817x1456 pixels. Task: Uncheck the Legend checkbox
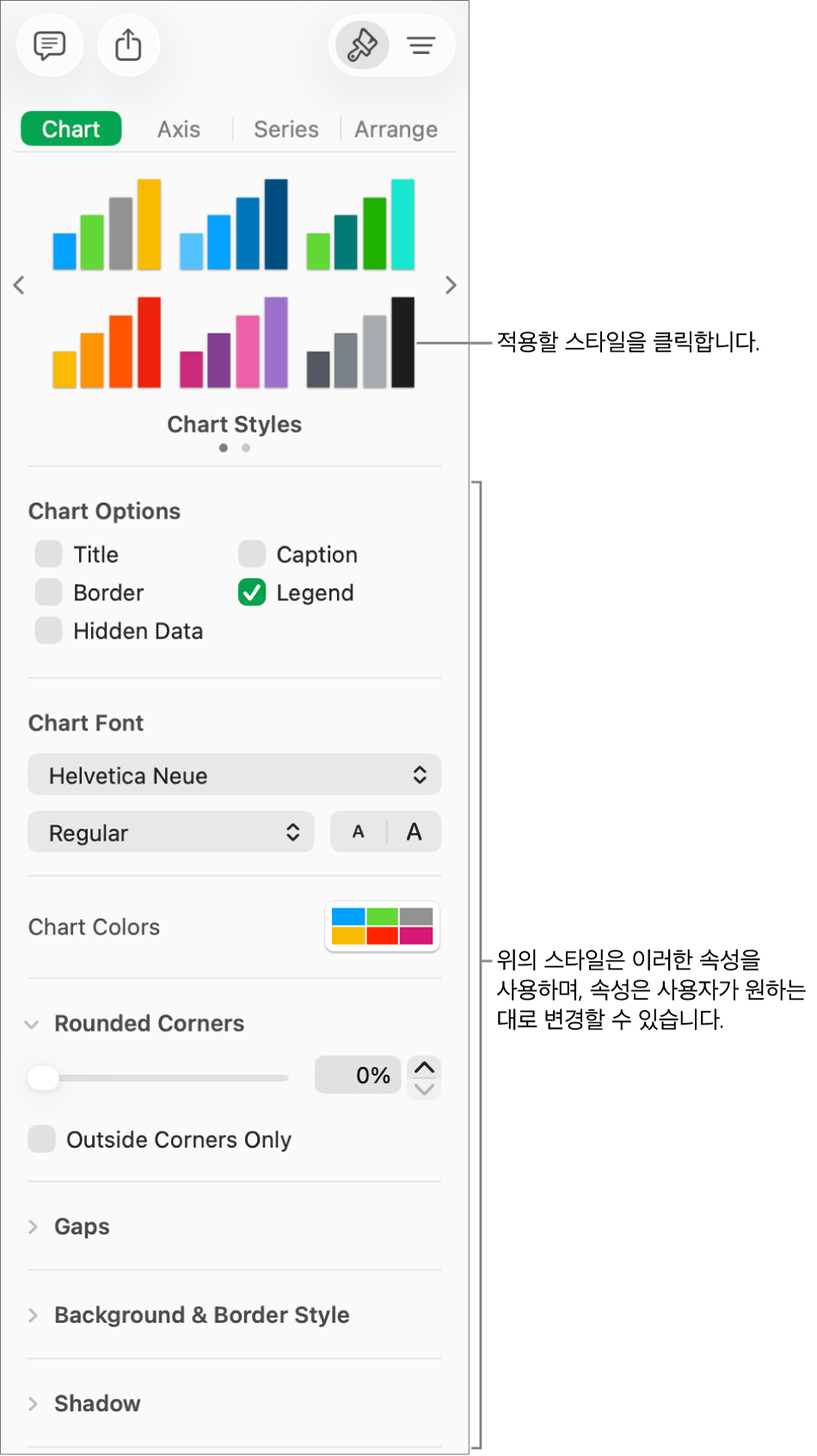click(x=252, y=593)
